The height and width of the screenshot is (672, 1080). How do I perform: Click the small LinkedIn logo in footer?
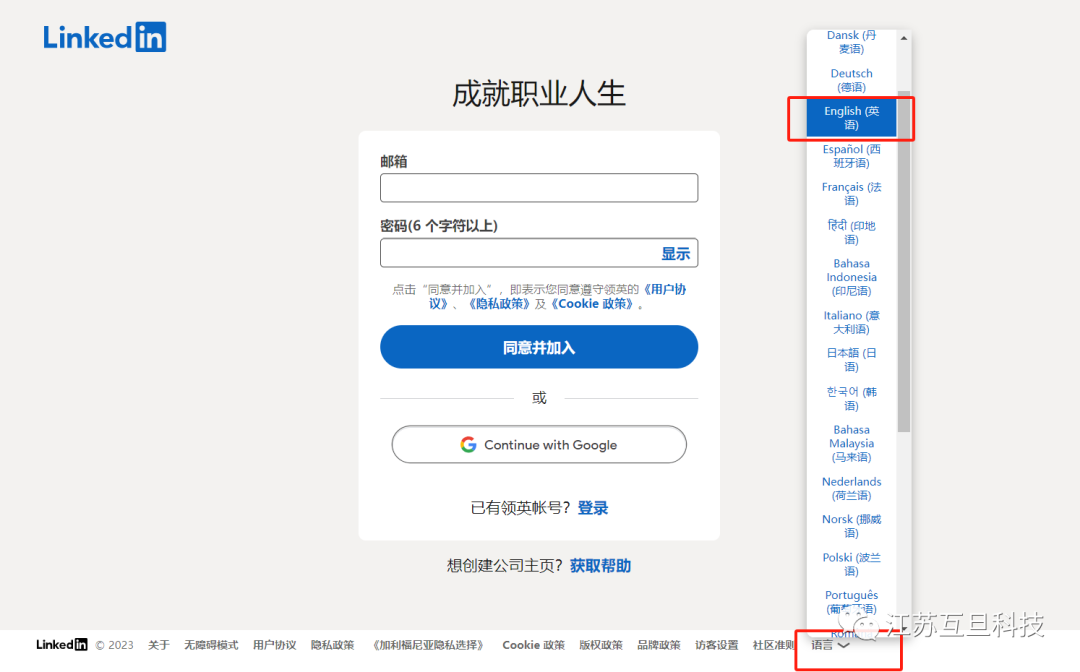(x=62, y=645)
